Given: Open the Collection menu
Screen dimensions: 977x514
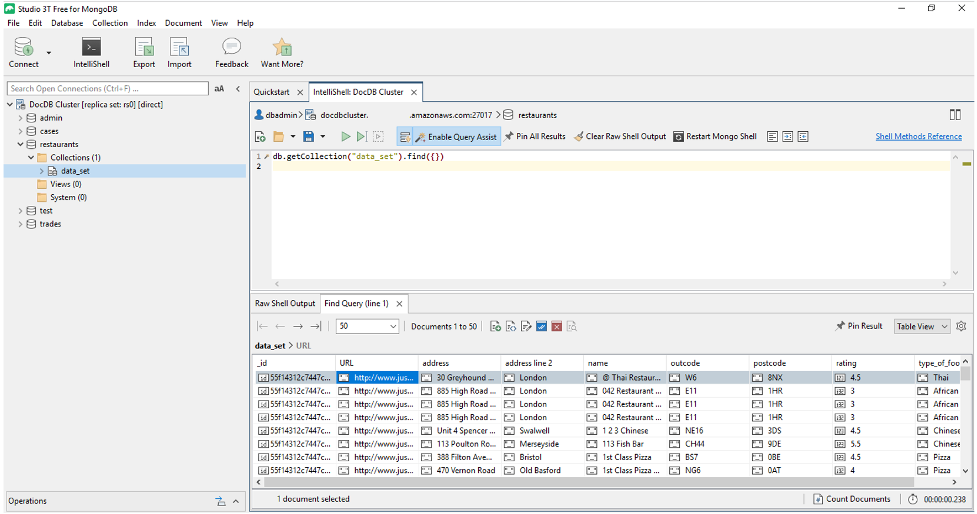Looking at the screenshot, I should point(110,23).
